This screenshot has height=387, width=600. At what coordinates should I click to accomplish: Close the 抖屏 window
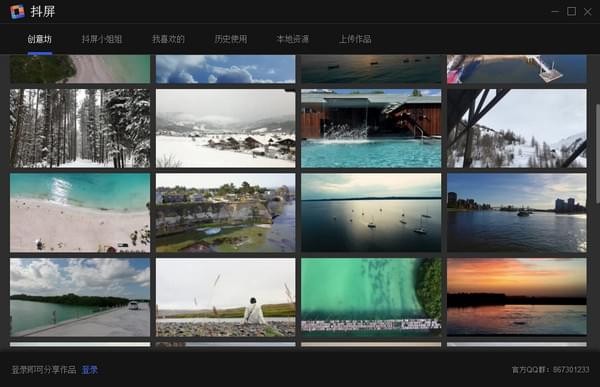pos(588,12)
